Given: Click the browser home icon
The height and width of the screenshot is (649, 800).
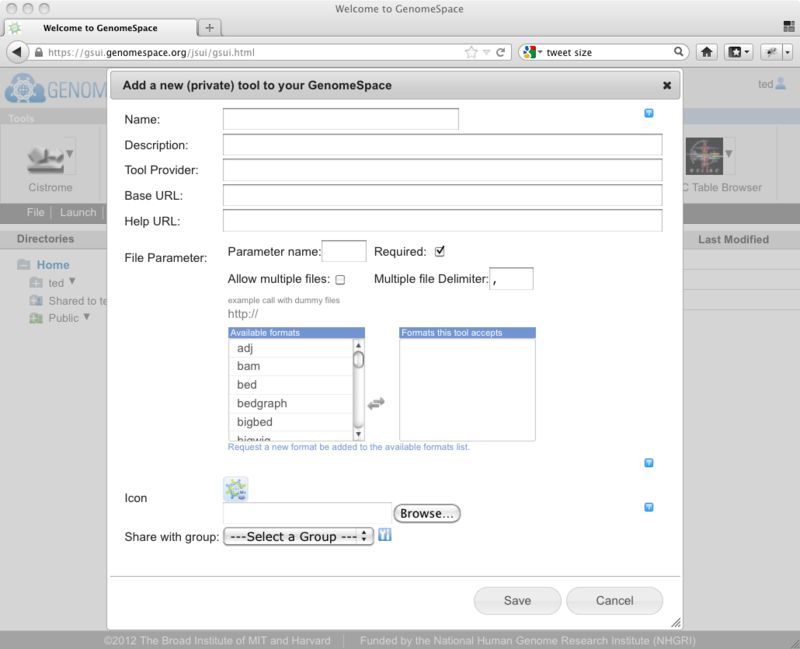Looking at the screenshot, I should coord(707,52).
